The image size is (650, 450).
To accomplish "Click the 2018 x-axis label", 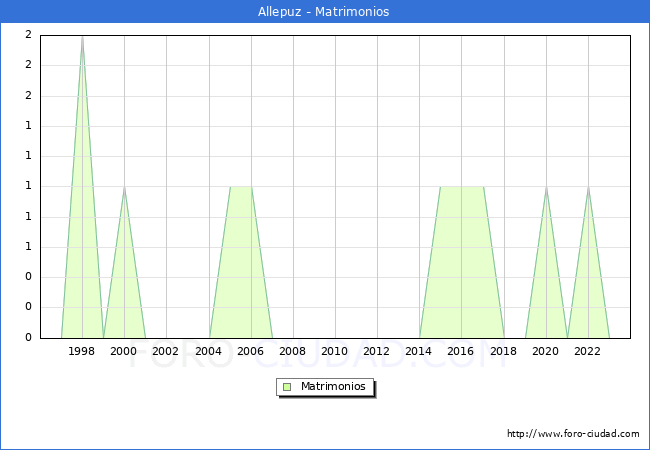I will [x=503, y=351].
